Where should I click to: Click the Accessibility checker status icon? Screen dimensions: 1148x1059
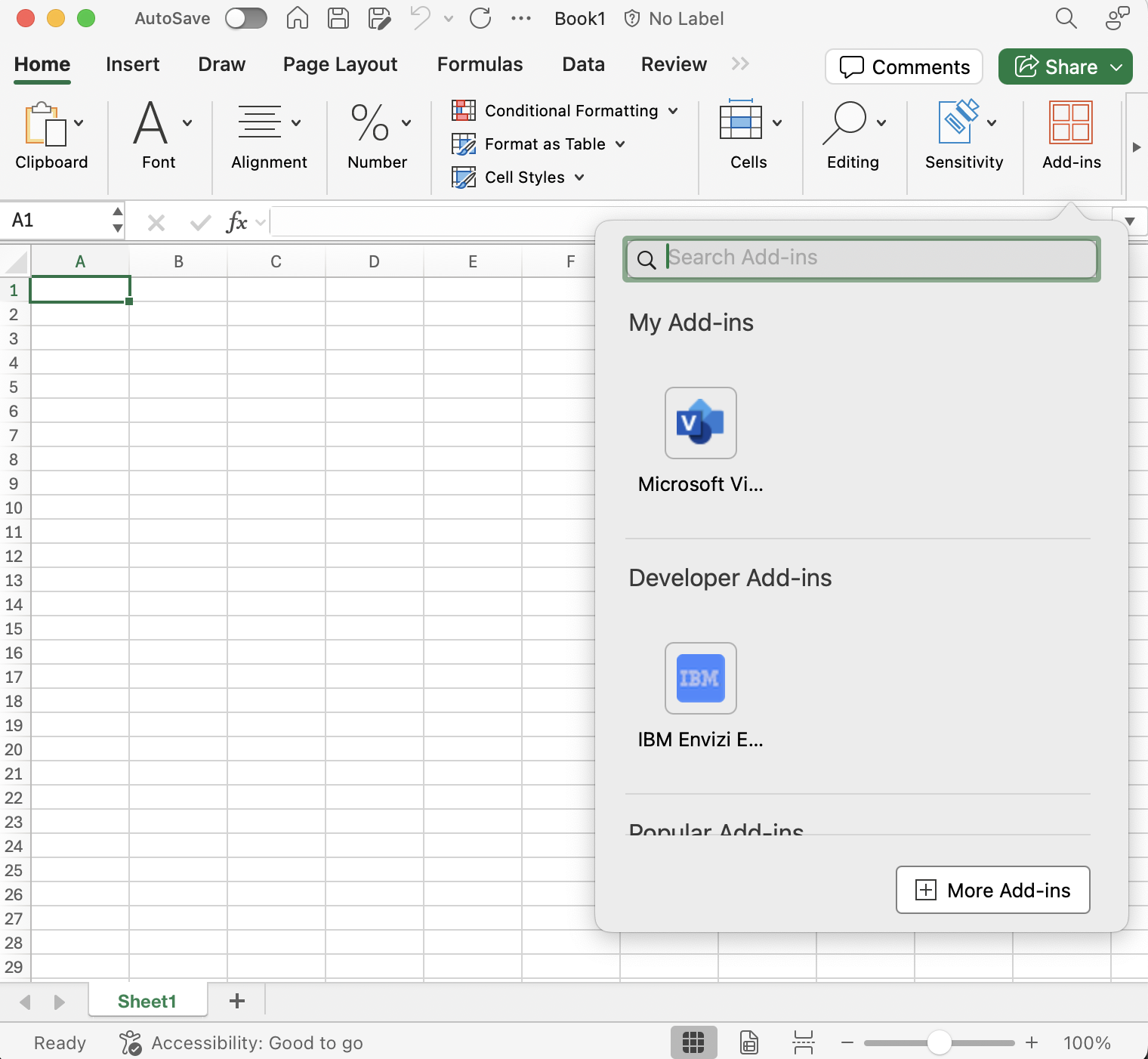131,1043
